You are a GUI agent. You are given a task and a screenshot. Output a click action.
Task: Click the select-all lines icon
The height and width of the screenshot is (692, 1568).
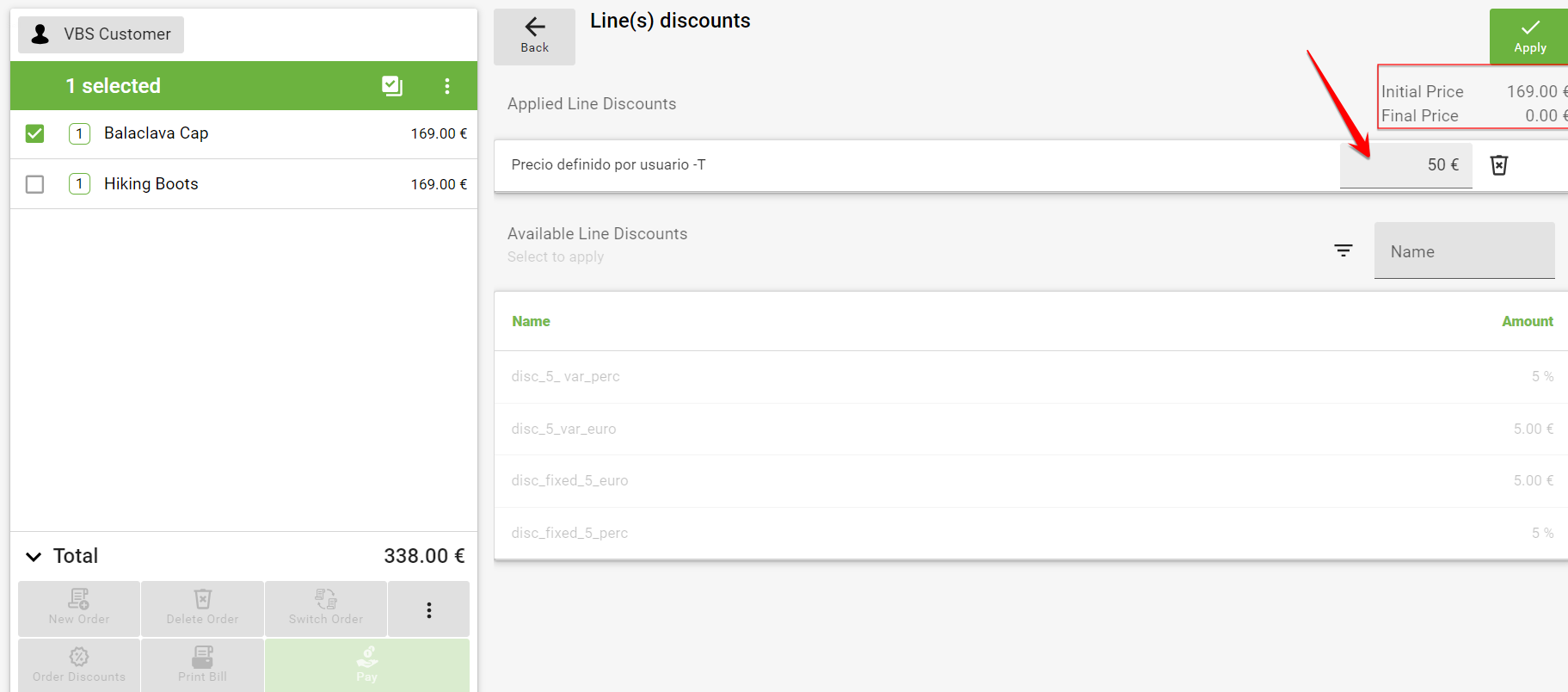point(392,85)
